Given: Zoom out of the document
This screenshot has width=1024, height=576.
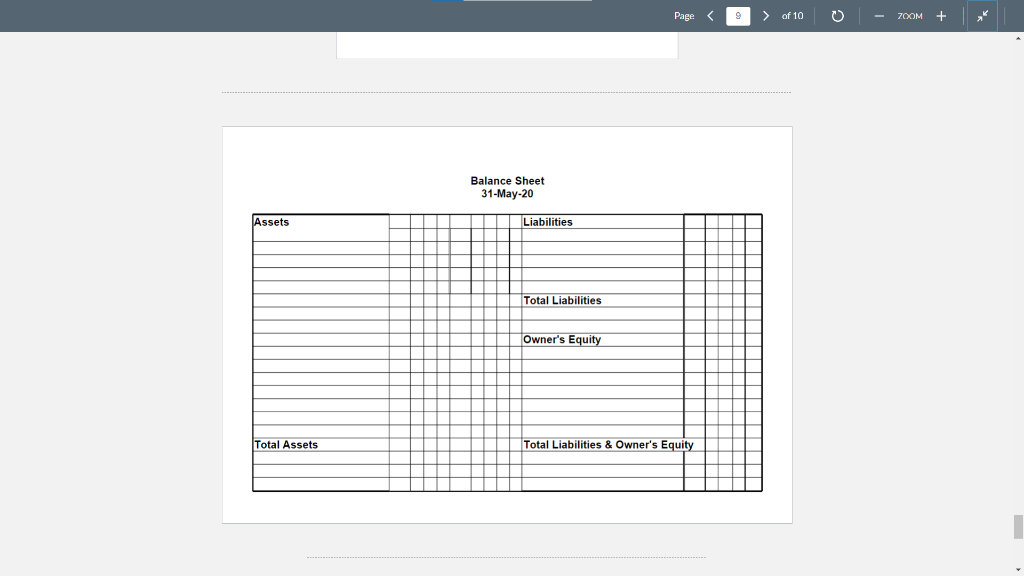Looking at the screenshot, I should click(878, 15).
